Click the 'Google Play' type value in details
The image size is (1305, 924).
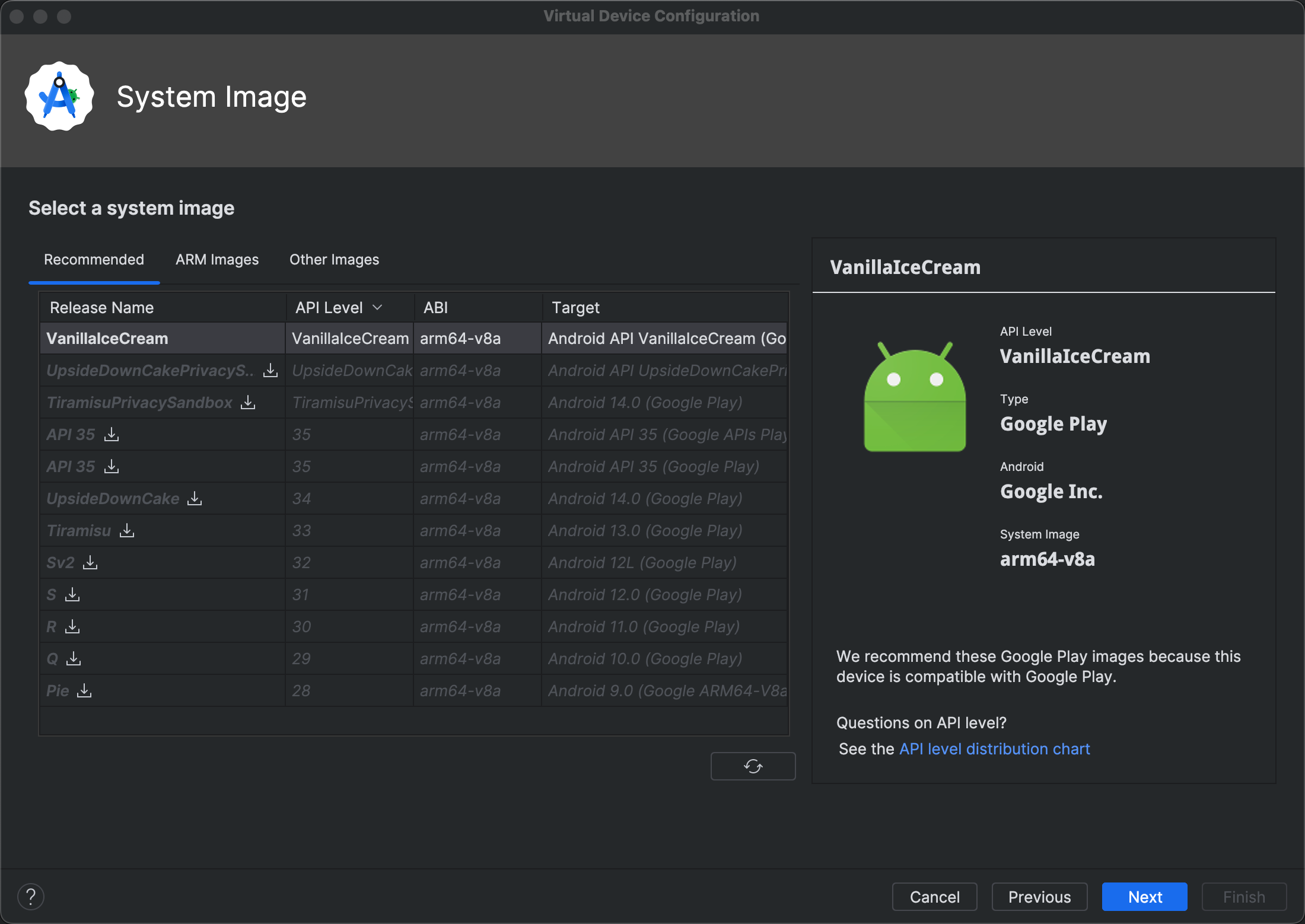pyautogui.click(x=1053, y=424)
